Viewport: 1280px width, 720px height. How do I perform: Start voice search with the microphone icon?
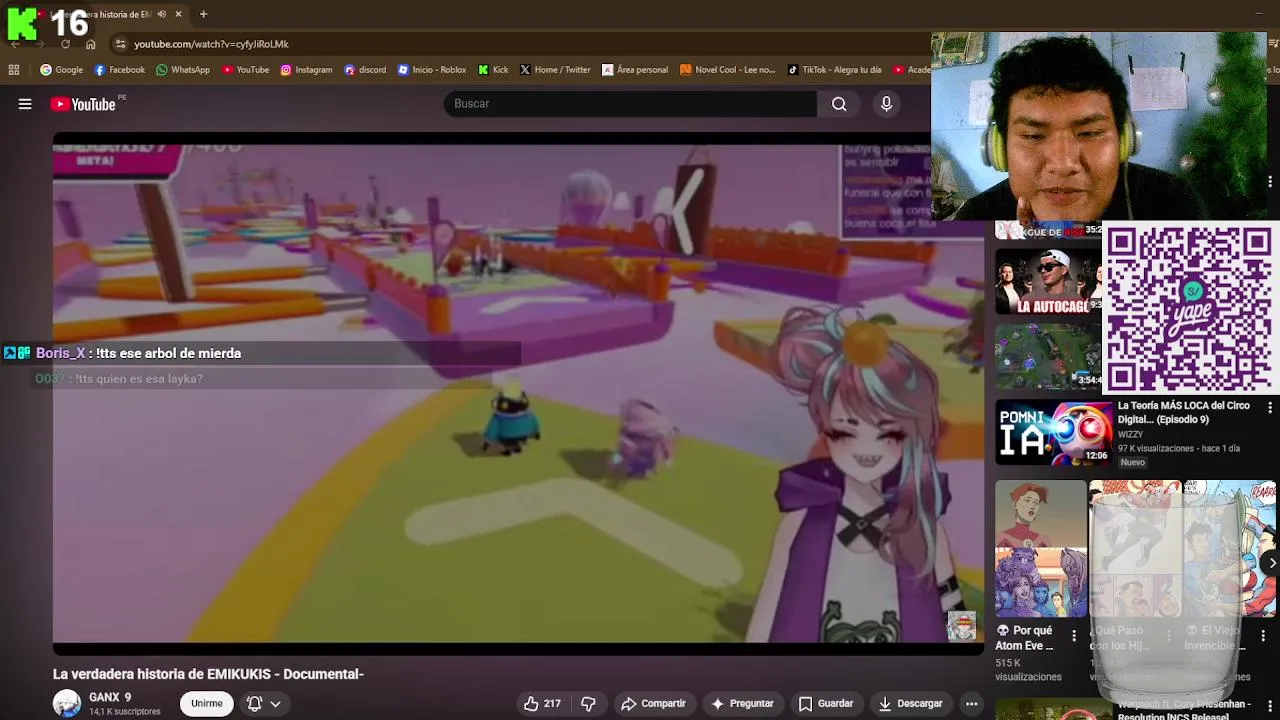pos(886,104)
